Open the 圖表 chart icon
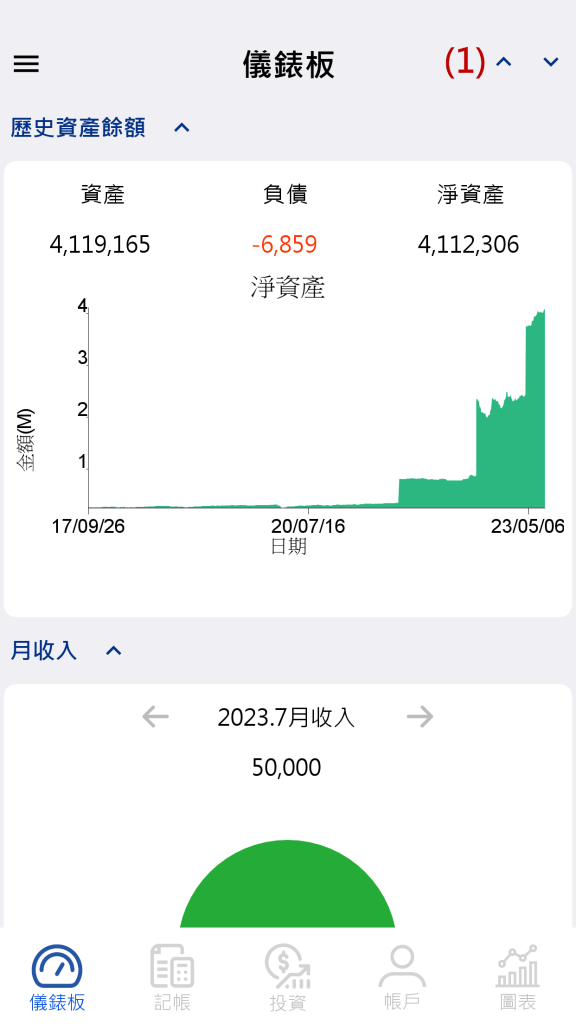The width and height of the screenshot is (576, 1024). point(518,966)
